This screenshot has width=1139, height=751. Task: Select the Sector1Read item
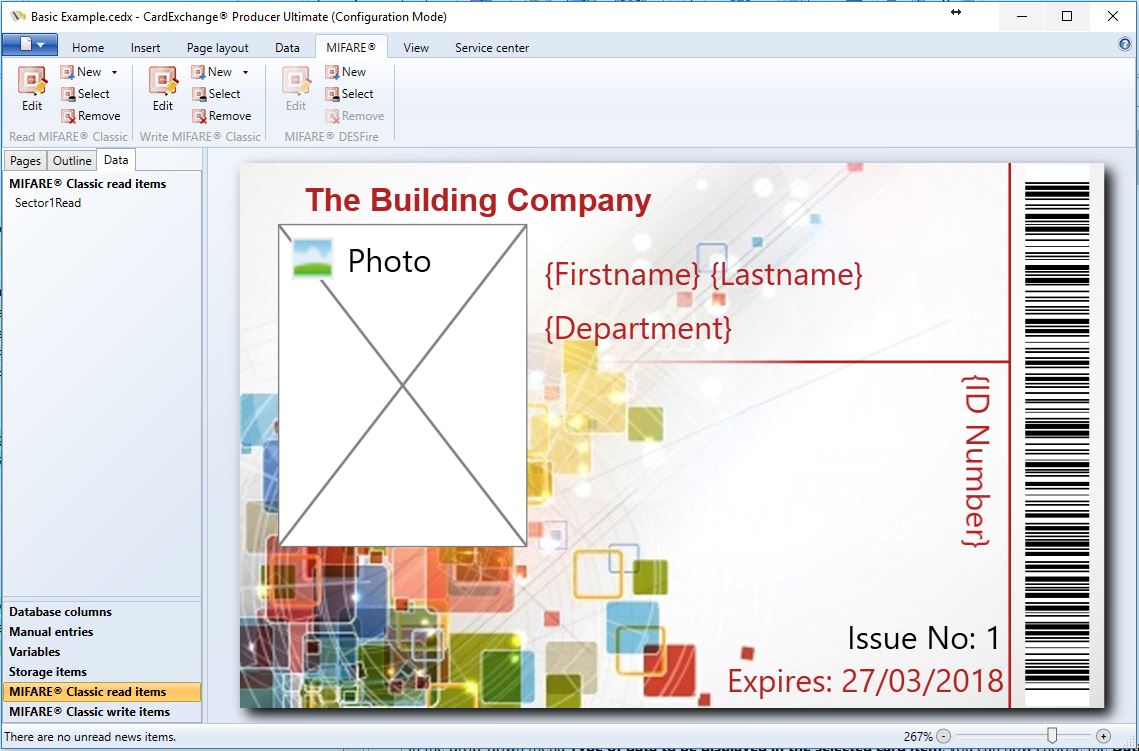click(x=48, y=203)
